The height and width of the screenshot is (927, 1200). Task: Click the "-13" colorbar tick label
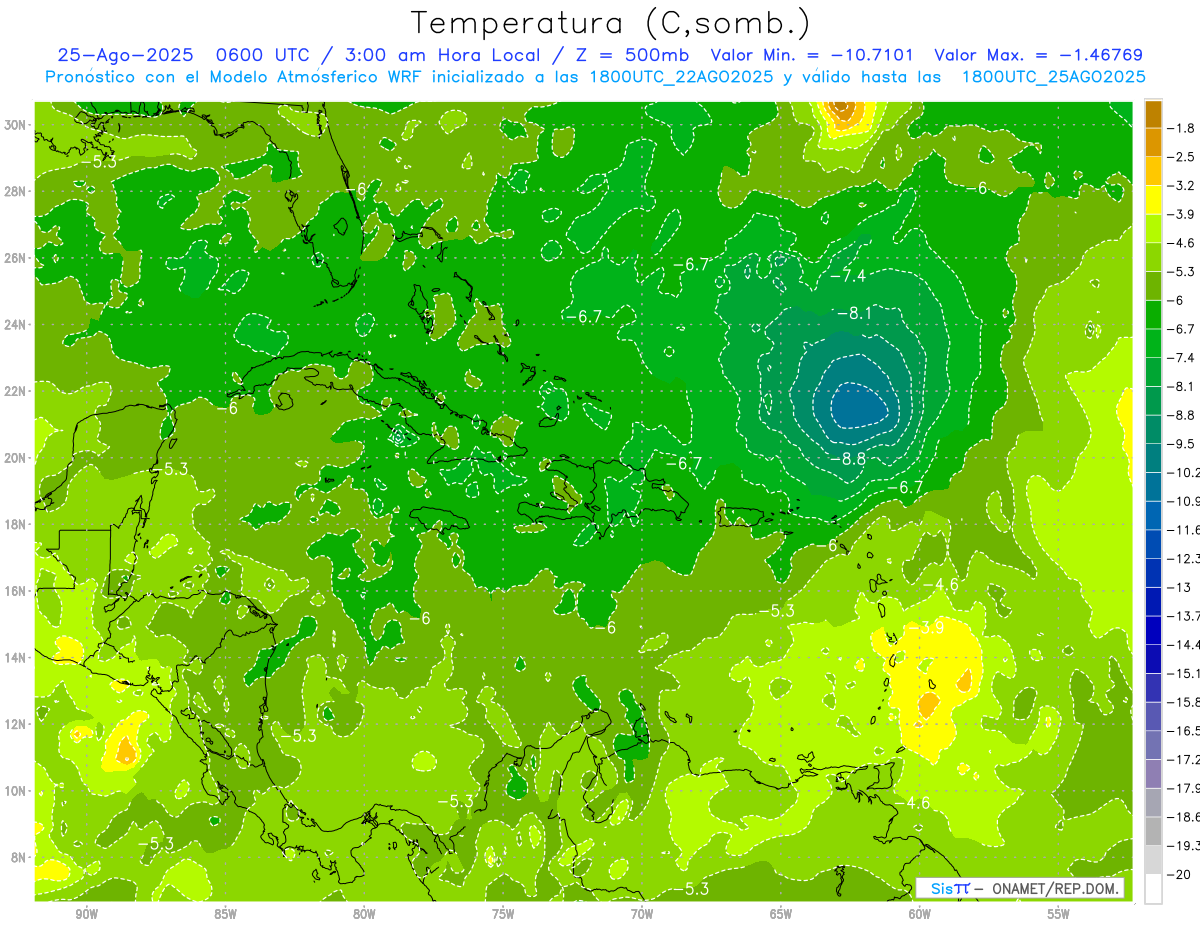[1180, 587]
